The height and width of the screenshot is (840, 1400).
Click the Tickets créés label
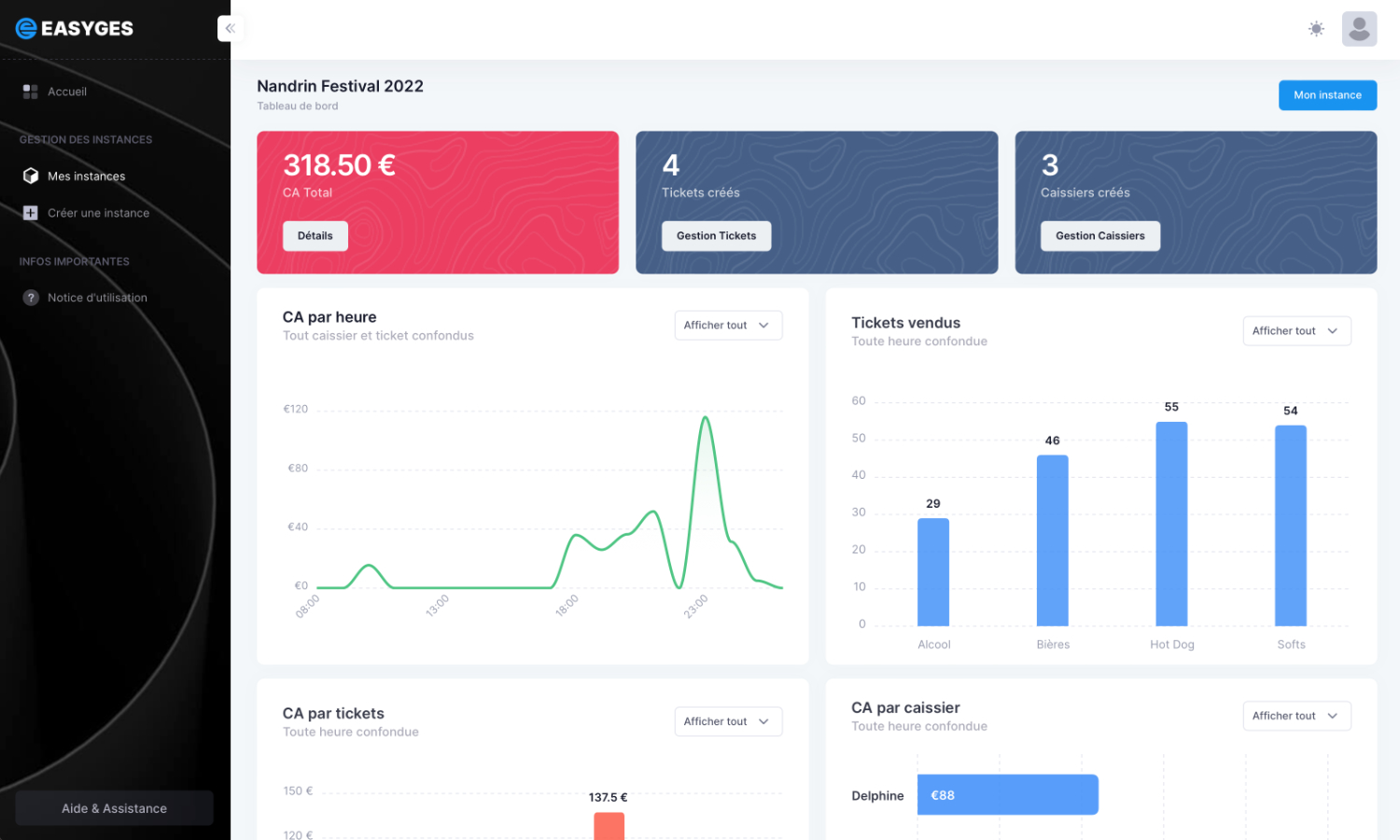pyautogui.click(x=701, y=192)
